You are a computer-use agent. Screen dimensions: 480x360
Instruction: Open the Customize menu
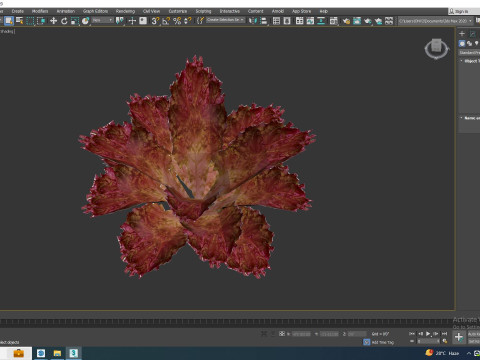(178, 11)
